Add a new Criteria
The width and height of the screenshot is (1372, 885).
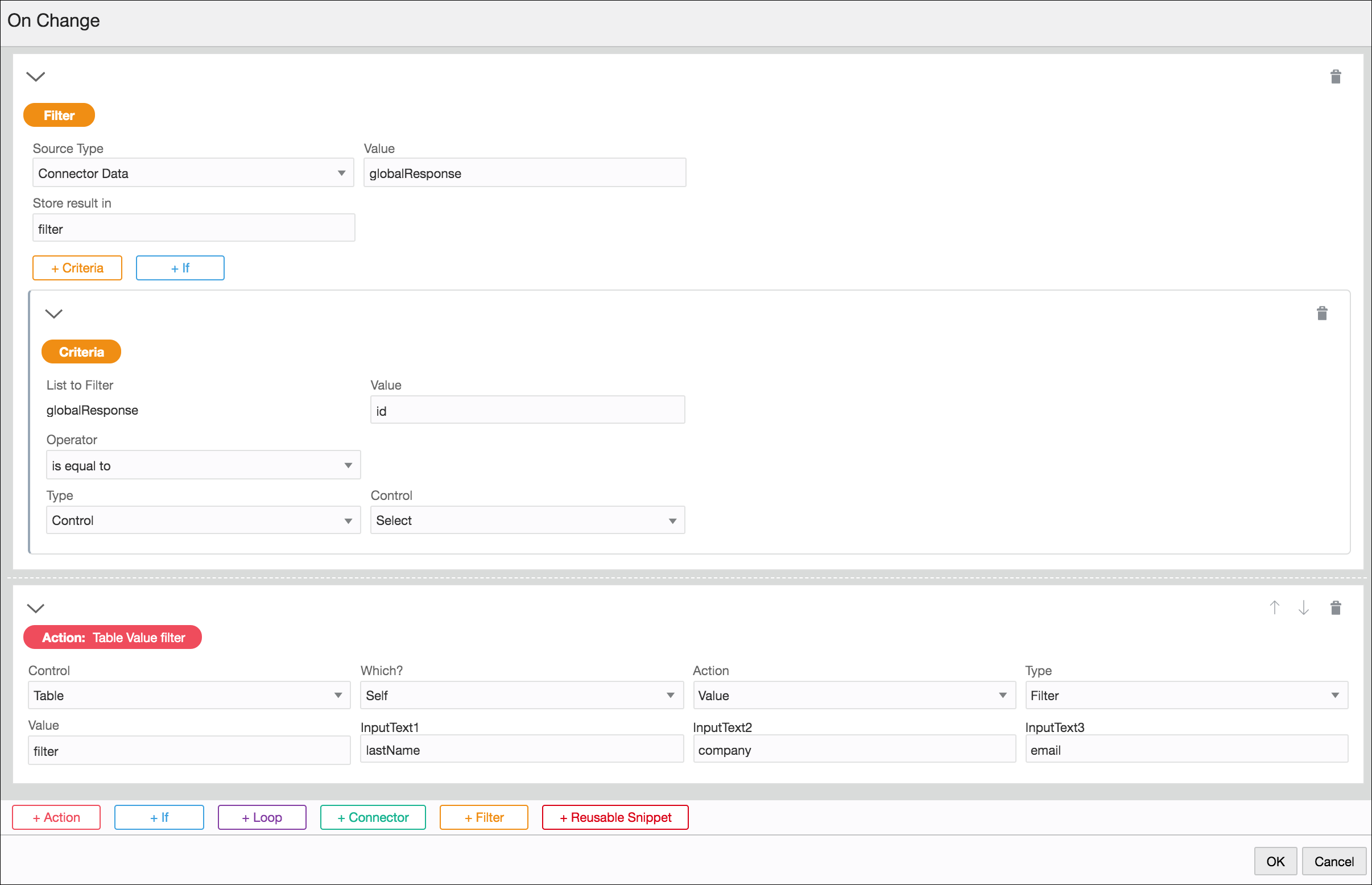click(77, 267)
